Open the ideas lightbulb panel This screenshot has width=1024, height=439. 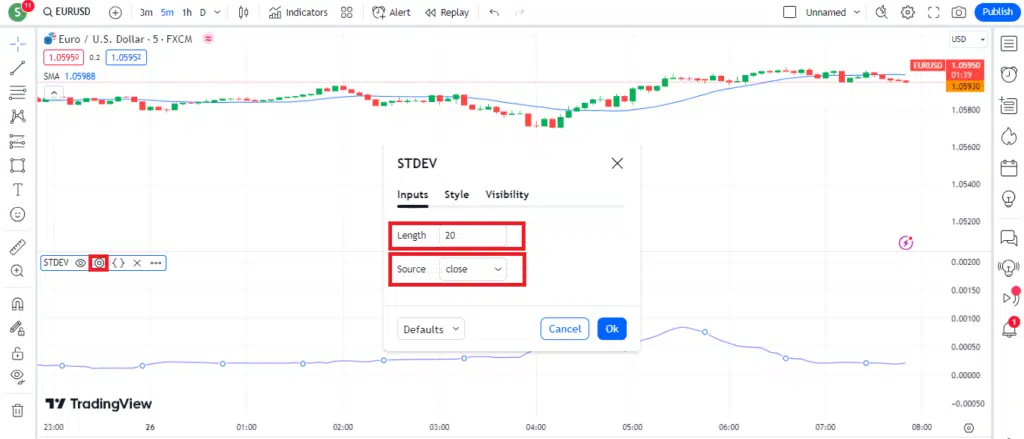pos(1009,198)
